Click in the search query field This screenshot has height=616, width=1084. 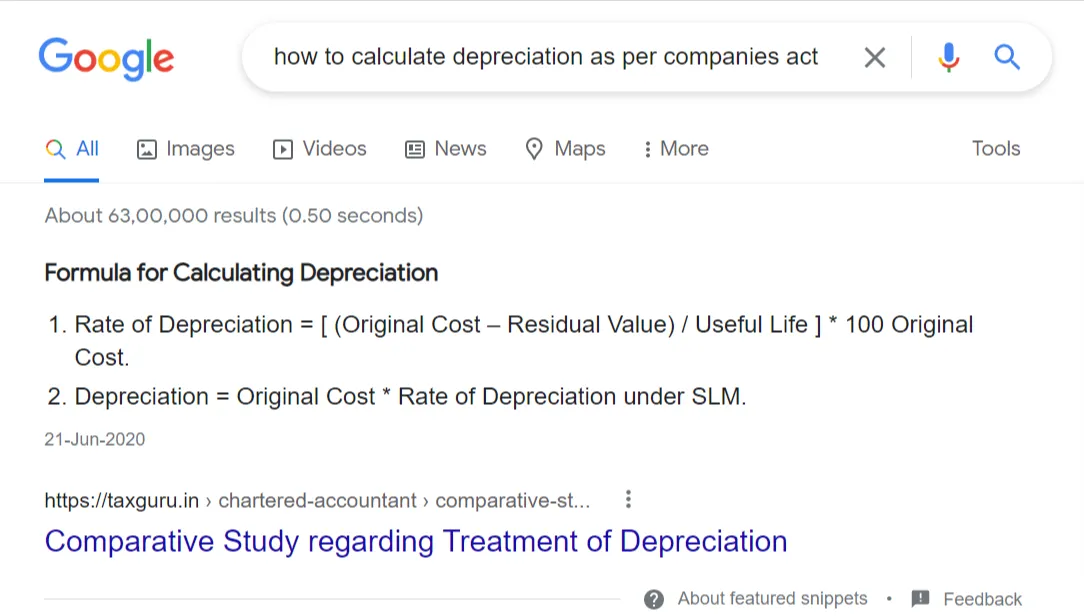point(545,58)
